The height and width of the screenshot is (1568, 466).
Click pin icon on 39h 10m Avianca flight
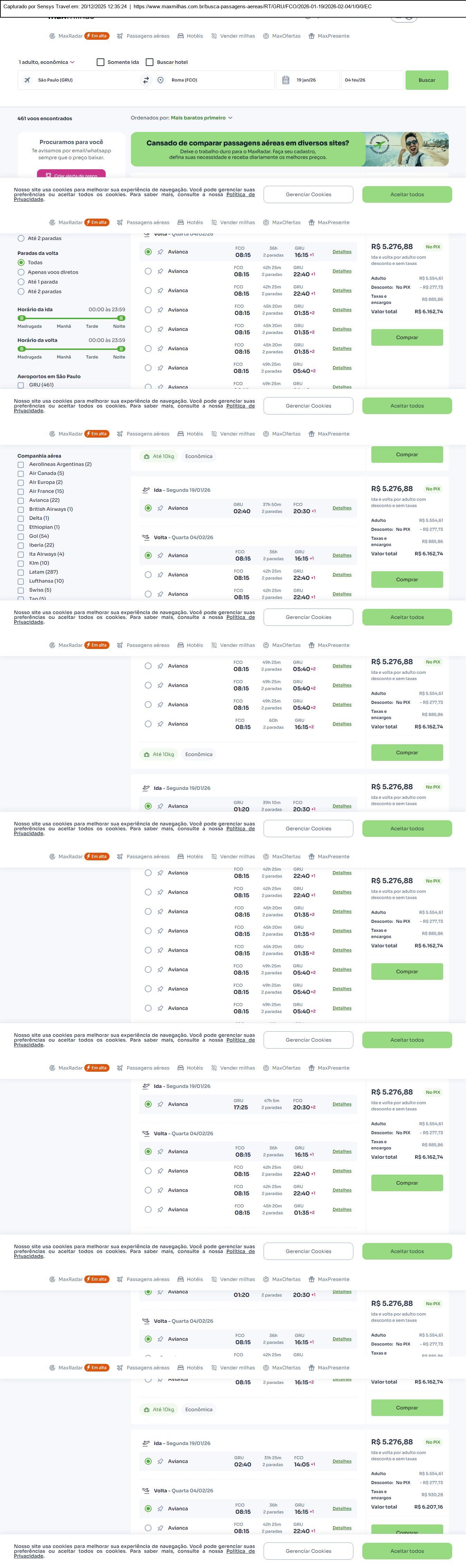tap(160, 805)
